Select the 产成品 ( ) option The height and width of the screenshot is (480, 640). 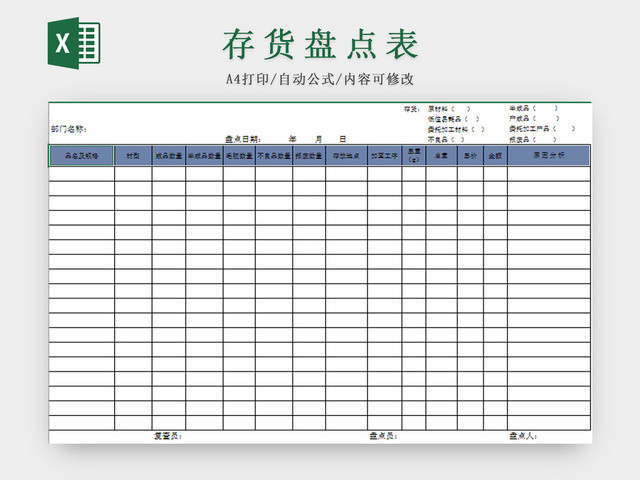tap(534, 118)
